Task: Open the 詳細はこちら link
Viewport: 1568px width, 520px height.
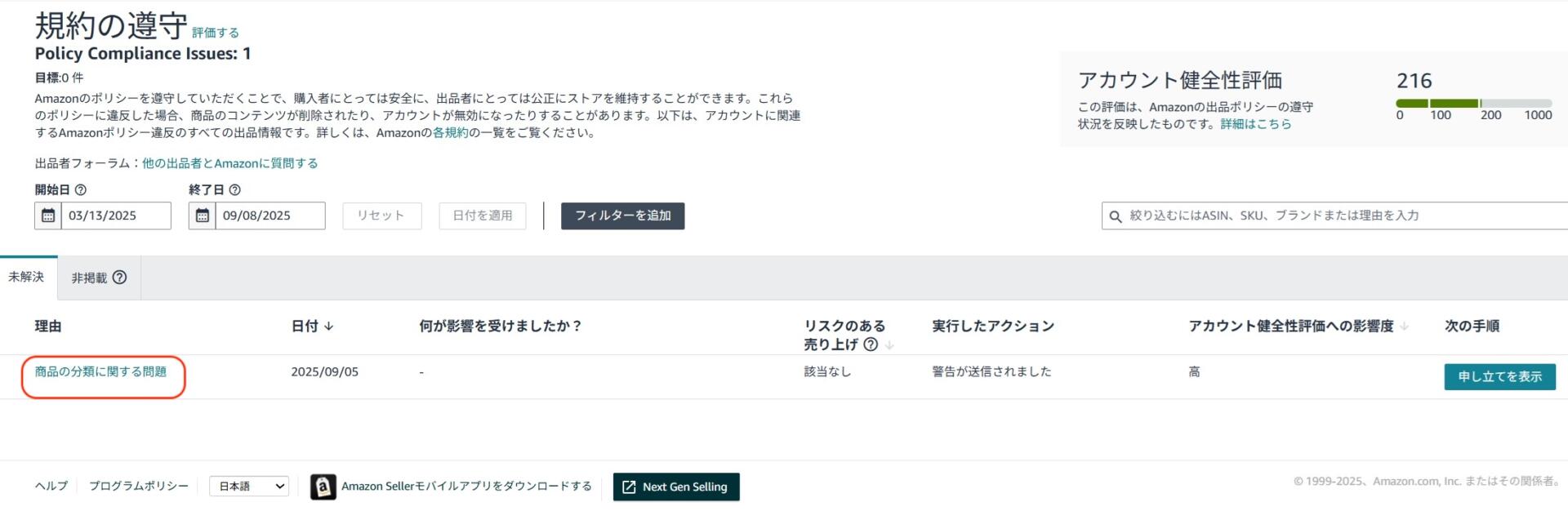Action: click(1256, 124)
